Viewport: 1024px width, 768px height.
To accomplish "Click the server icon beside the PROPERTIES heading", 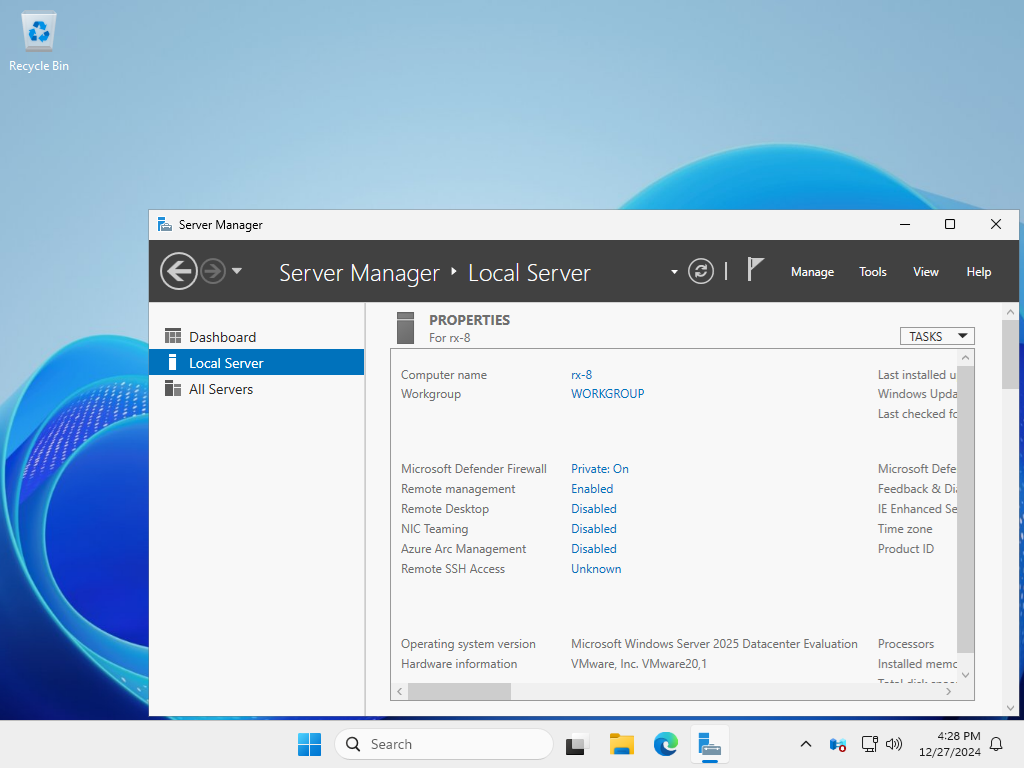I will [406, 328].
